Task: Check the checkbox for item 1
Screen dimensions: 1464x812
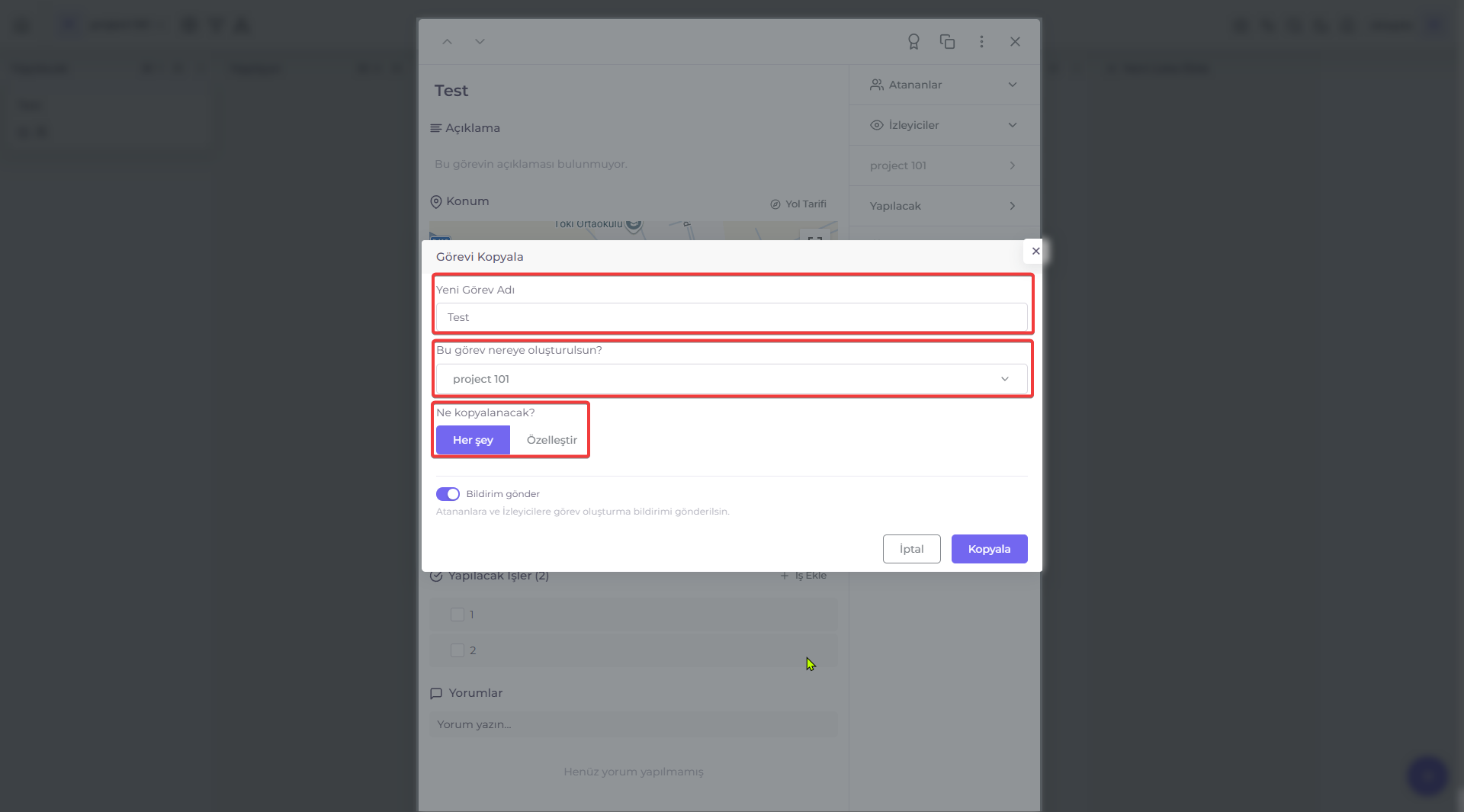Action: 457,615
